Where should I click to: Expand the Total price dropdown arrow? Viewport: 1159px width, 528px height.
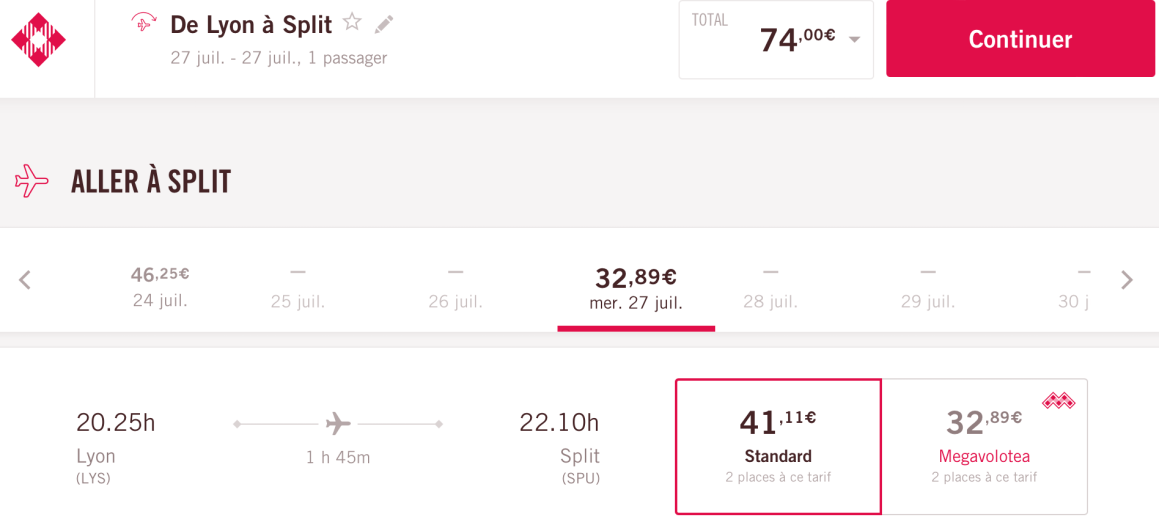[x=855, y=40]
